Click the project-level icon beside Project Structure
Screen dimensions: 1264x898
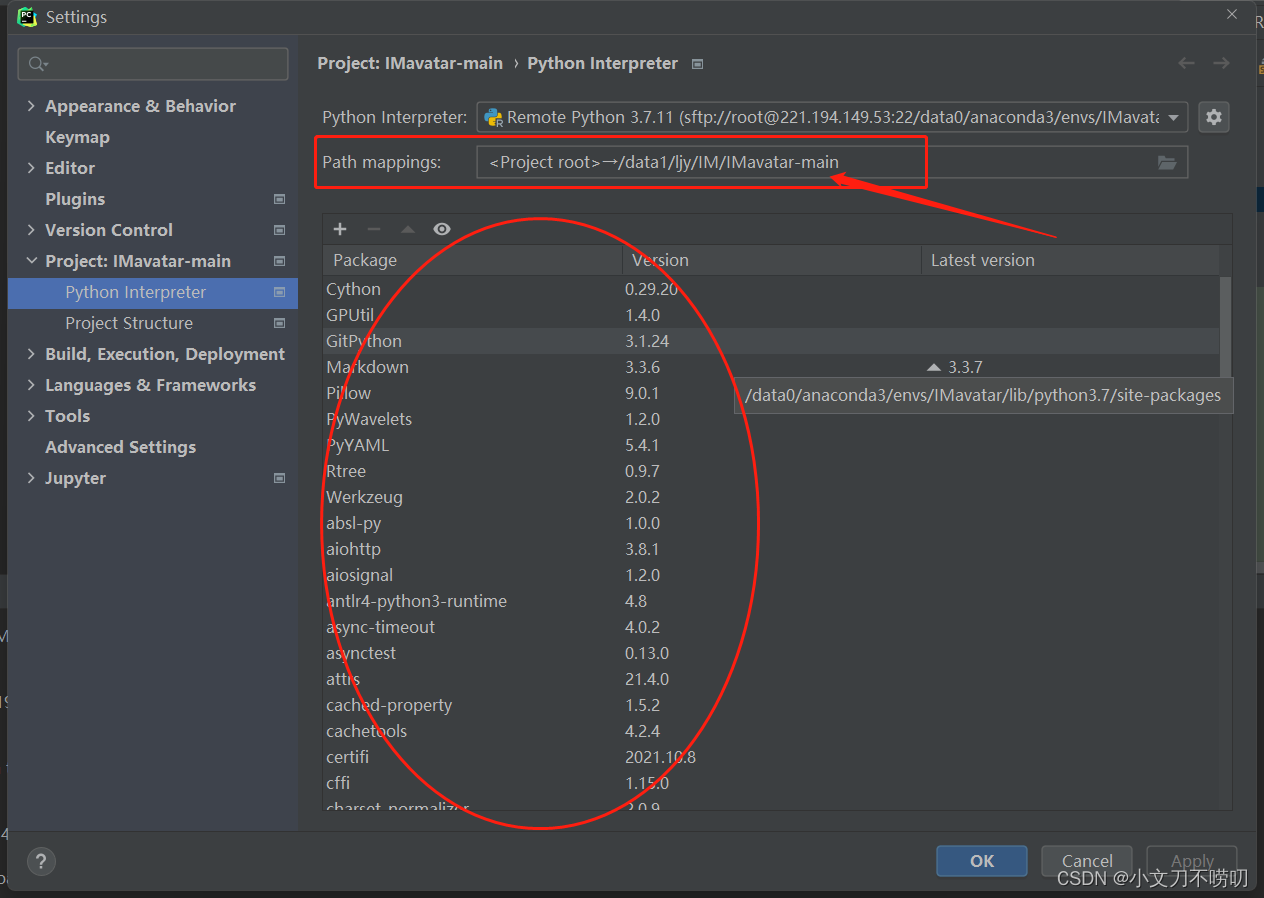coord(279,323)
